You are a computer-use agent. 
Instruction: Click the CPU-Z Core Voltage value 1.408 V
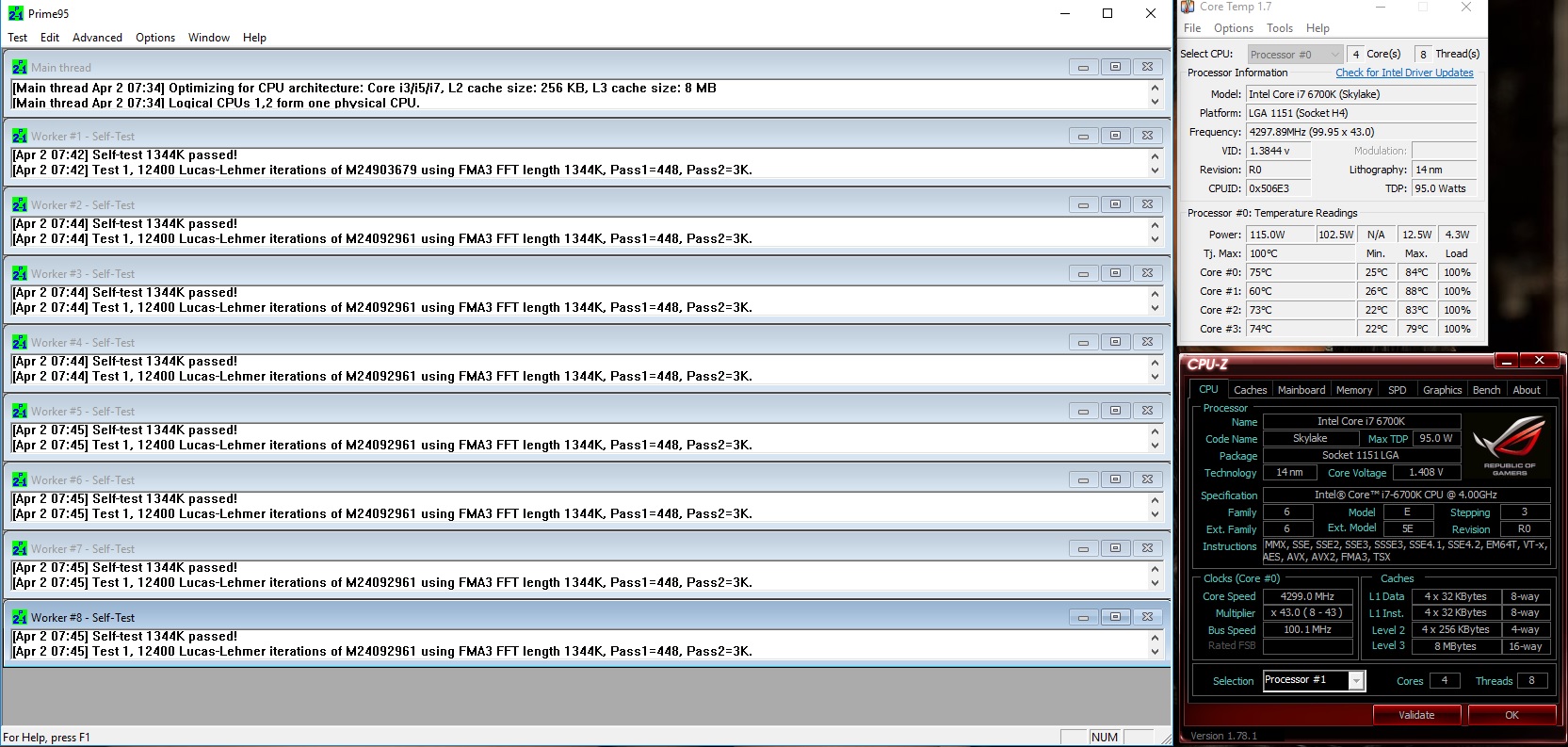click(1426, 472)
